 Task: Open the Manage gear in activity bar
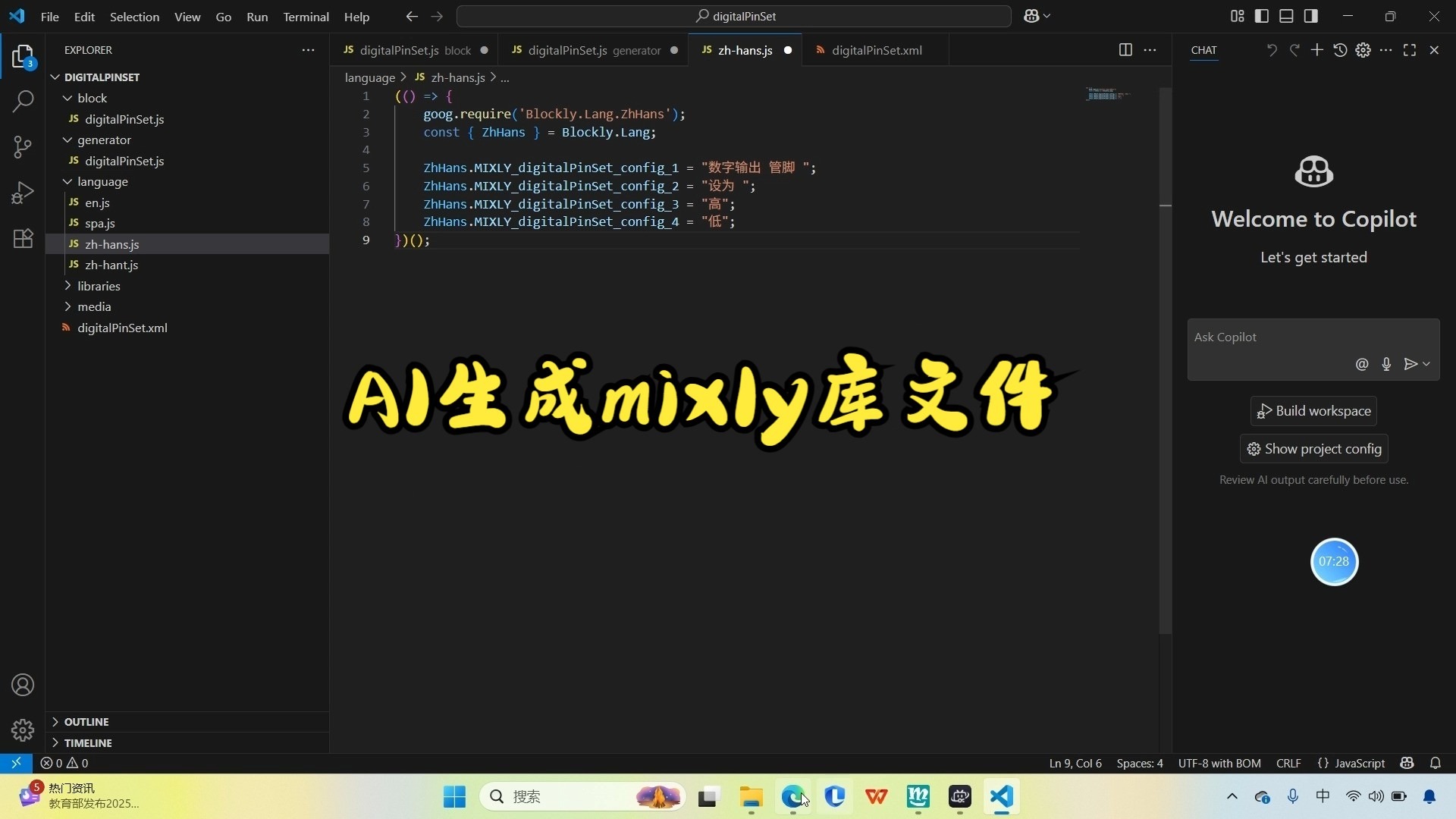click(x=23, y=730)
